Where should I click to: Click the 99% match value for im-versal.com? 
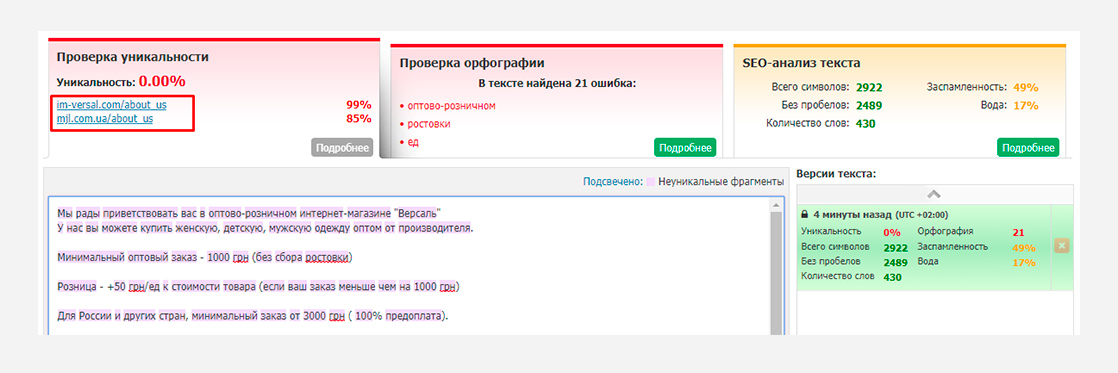point(359,105)
